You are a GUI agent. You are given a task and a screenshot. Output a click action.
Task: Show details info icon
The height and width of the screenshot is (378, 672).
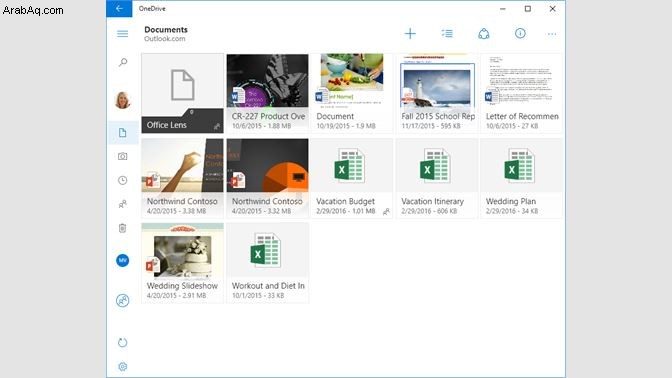pos(520,33)
